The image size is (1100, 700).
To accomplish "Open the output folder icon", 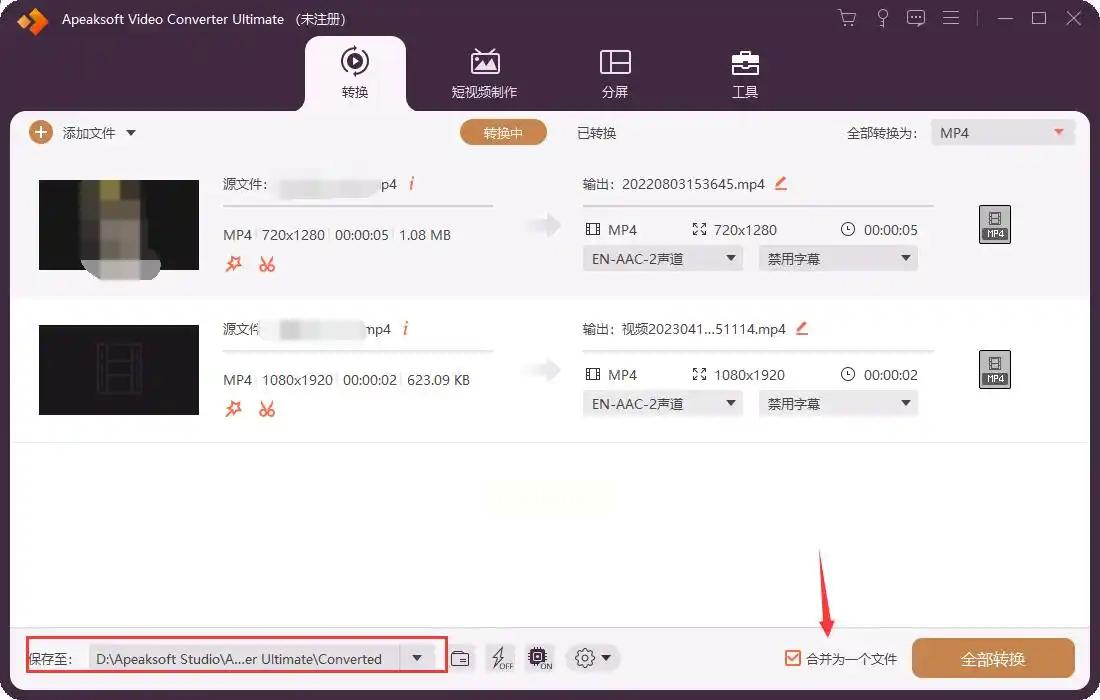I will coord(460,659).
